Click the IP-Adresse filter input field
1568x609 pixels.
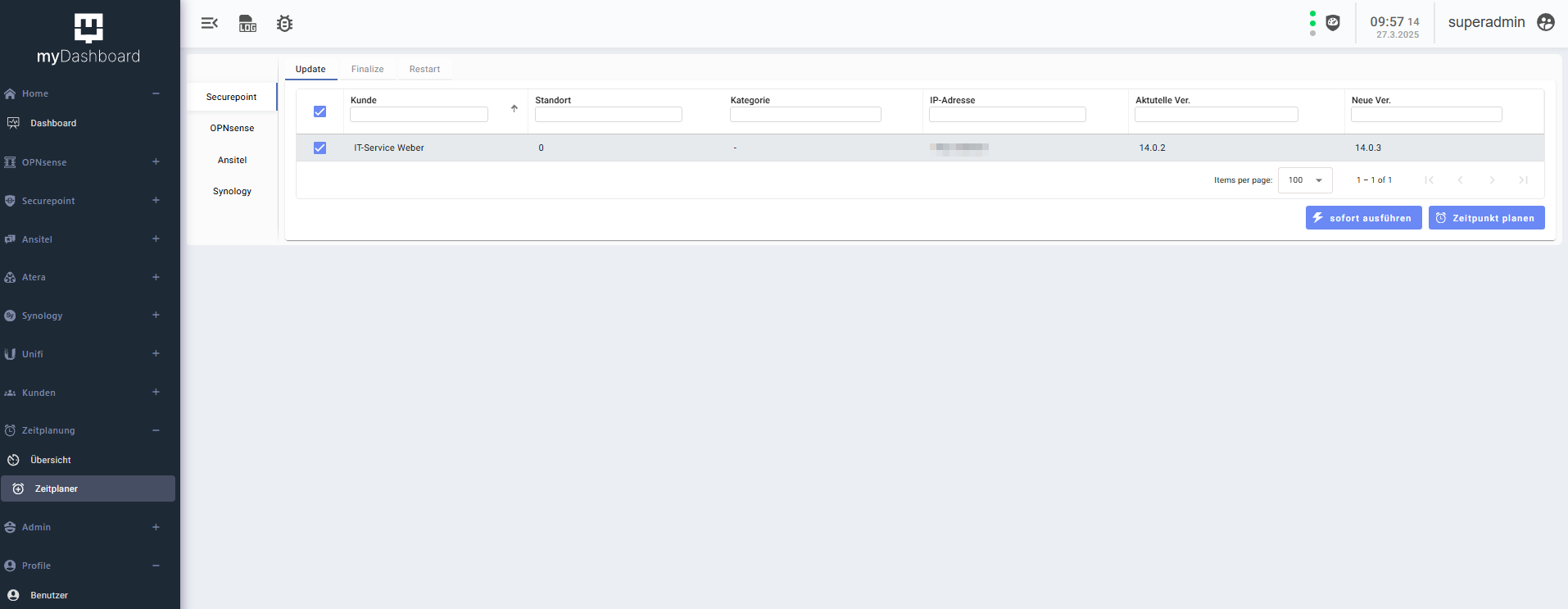coord(1007,115)
